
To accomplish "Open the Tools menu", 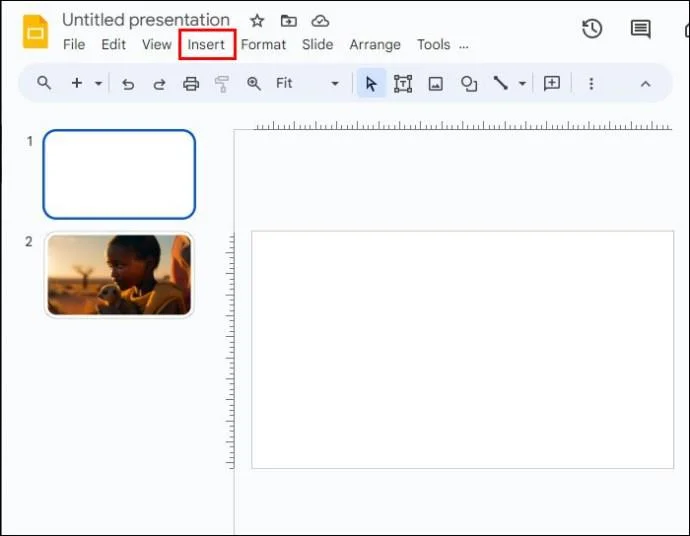I will coord(433,44).
